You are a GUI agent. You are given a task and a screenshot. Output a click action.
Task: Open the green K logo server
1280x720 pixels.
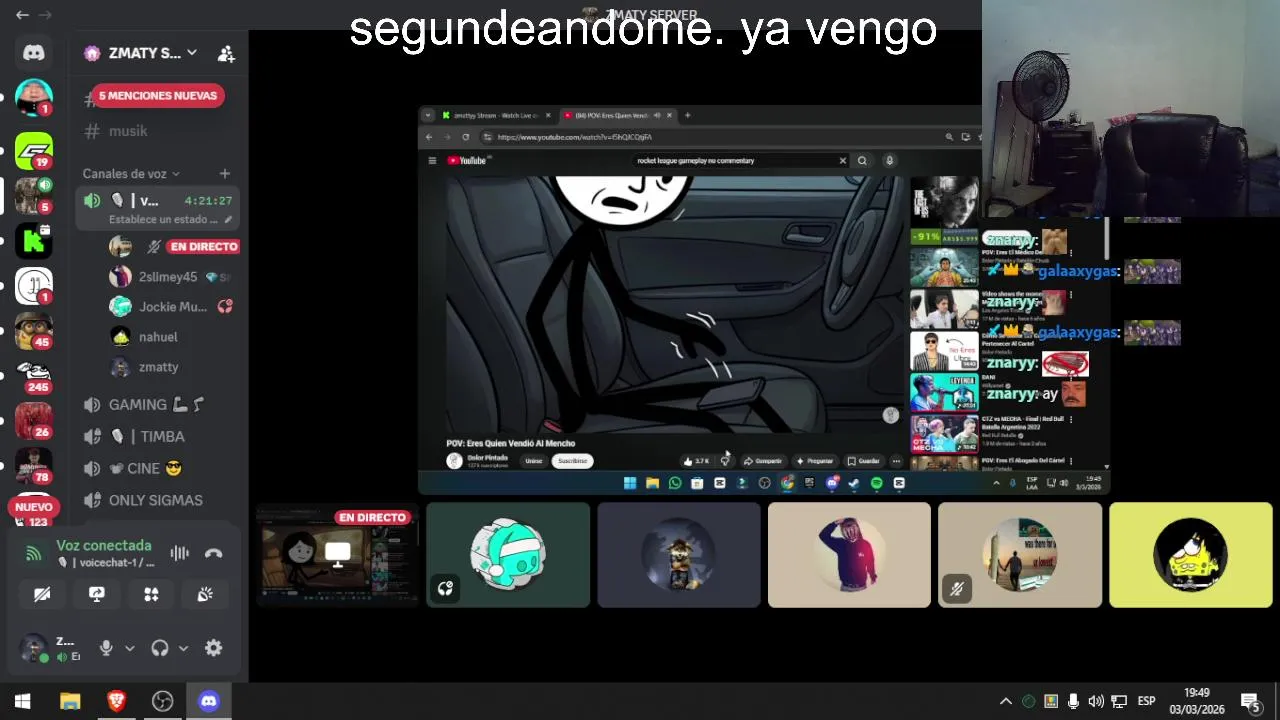[34, 240]
